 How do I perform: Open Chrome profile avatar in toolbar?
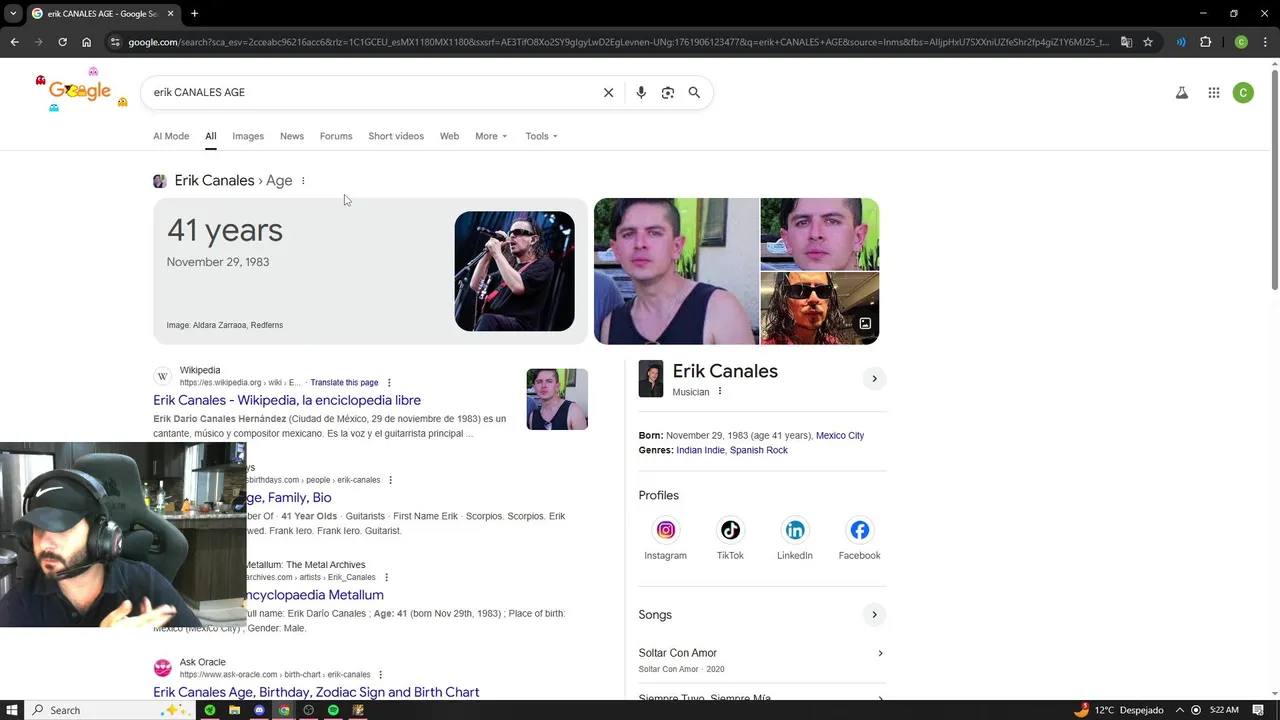tap(1241, 42)
